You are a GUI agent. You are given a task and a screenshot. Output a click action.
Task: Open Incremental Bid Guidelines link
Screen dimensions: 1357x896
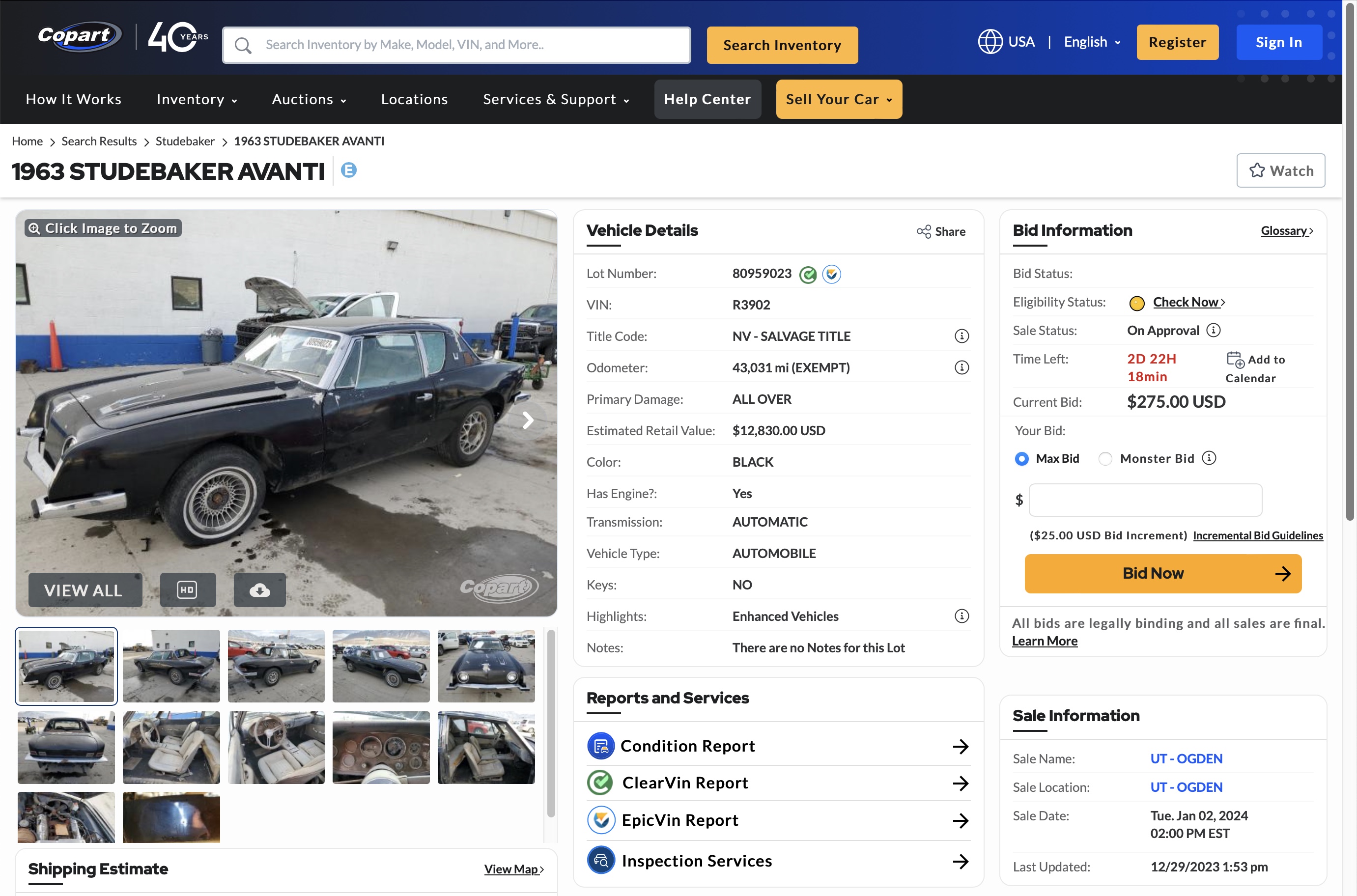point(1258,535)
